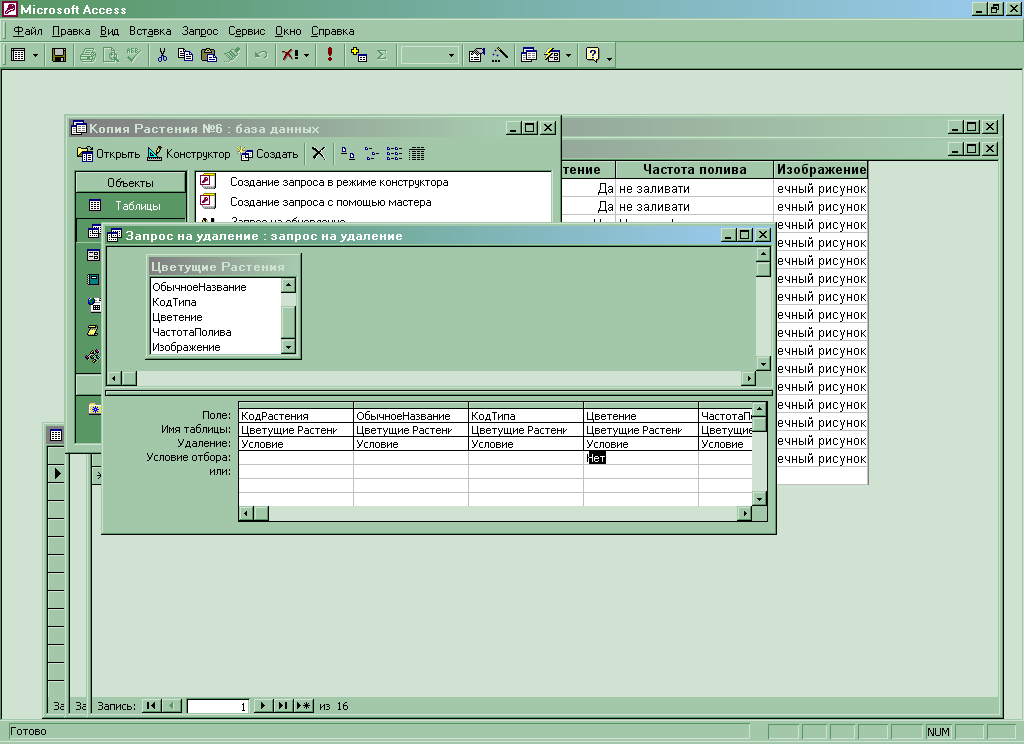Go to next record in navigation bar

pos(263,705)
